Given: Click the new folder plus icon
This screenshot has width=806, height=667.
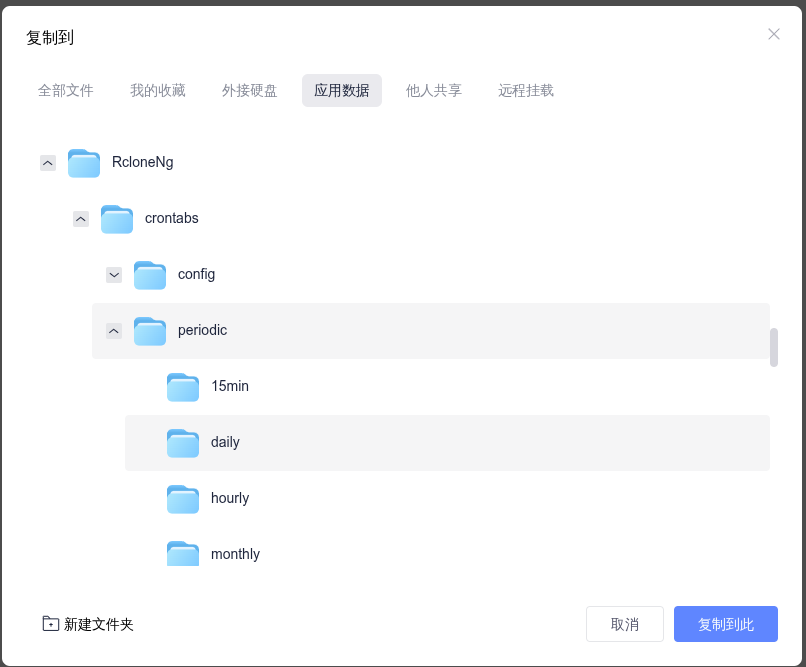Looking at the screenshot, I should click(x=50, y=623).
